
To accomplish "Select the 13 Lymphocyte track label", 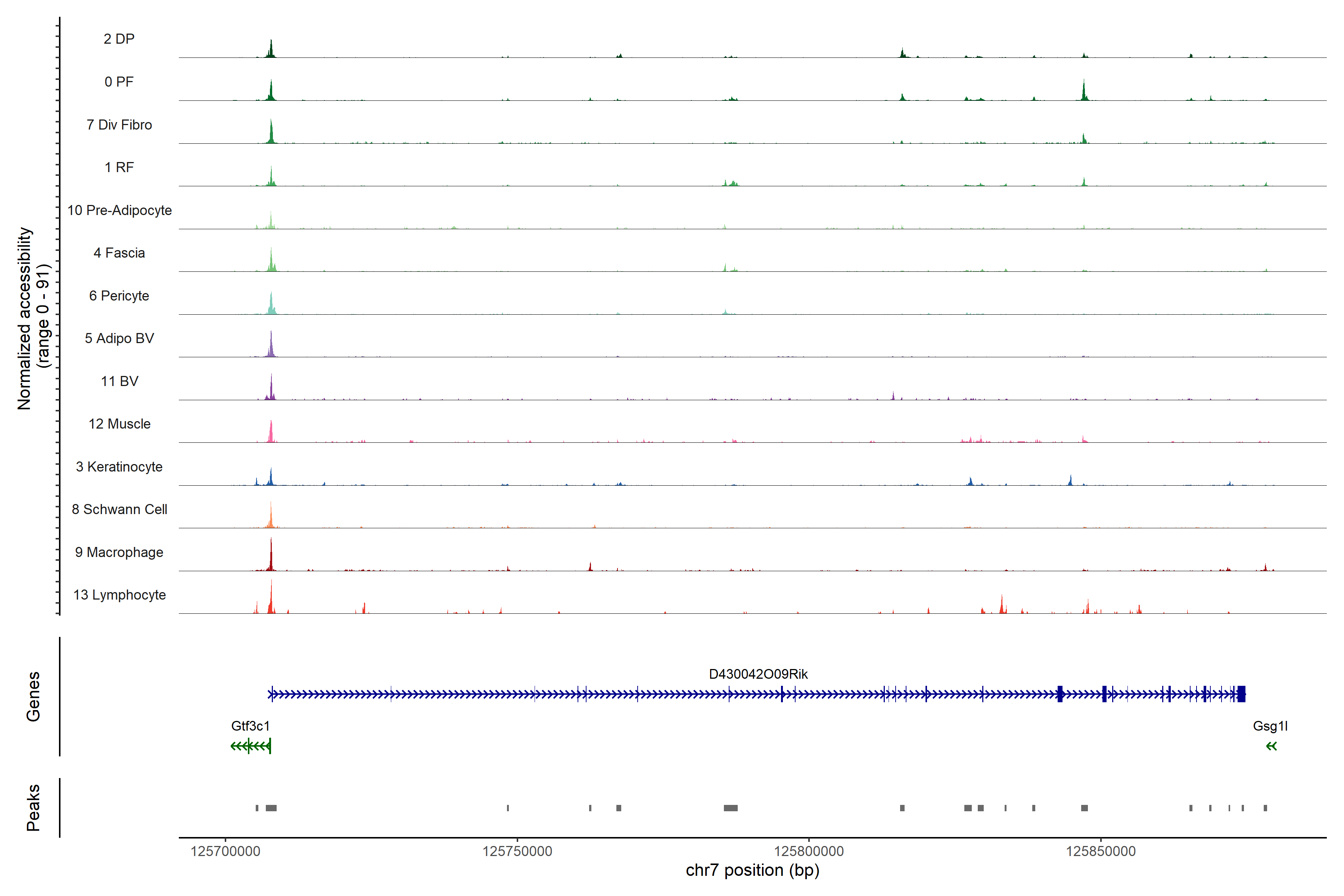I will [119, 595].
